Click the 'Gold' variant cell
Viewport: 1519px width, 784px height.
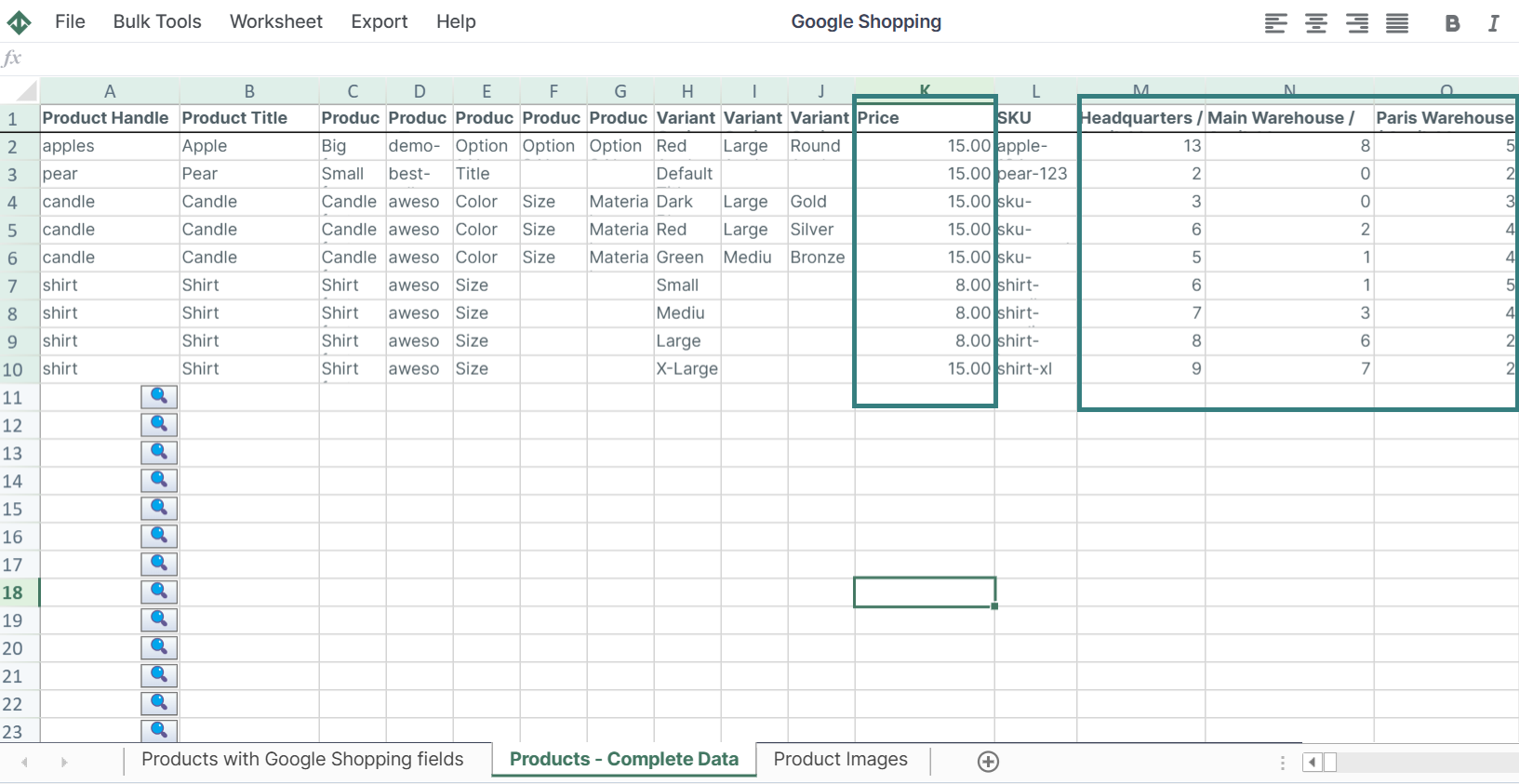point(821,202)
